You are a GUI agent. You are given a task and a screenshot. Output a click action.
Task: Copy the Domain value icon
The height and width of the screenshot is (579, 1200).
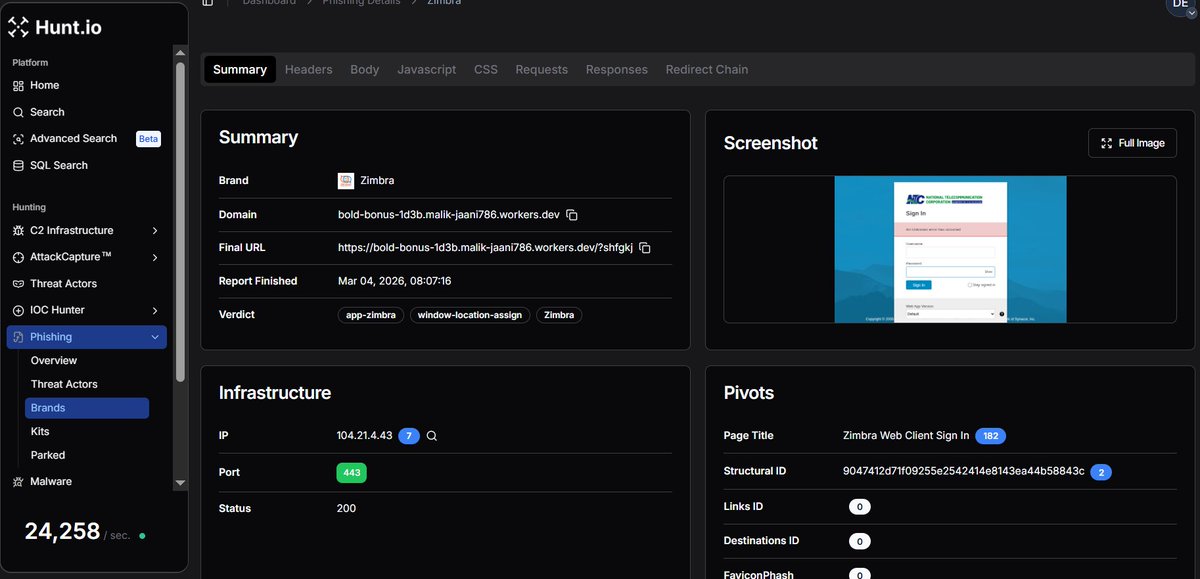click(572, 215)
